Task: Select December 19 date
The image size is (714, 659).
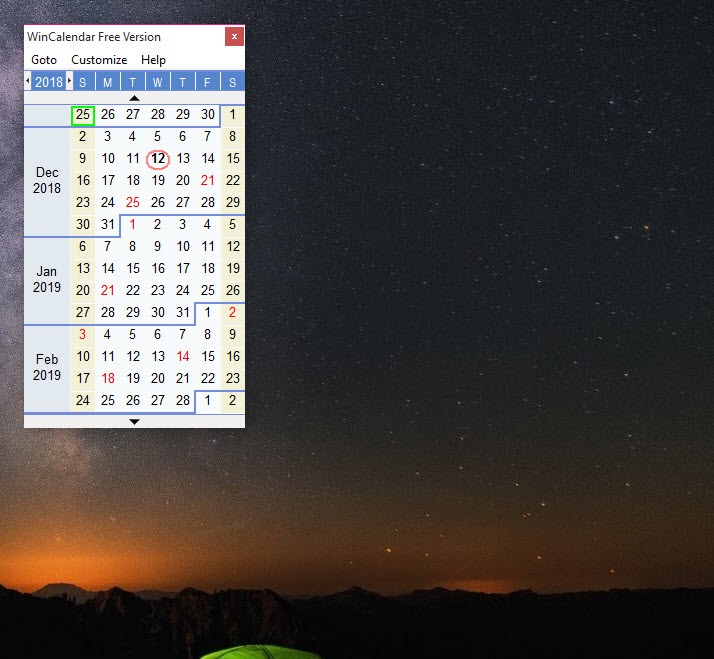Action: pyautogui.click(x=158, y=180)
